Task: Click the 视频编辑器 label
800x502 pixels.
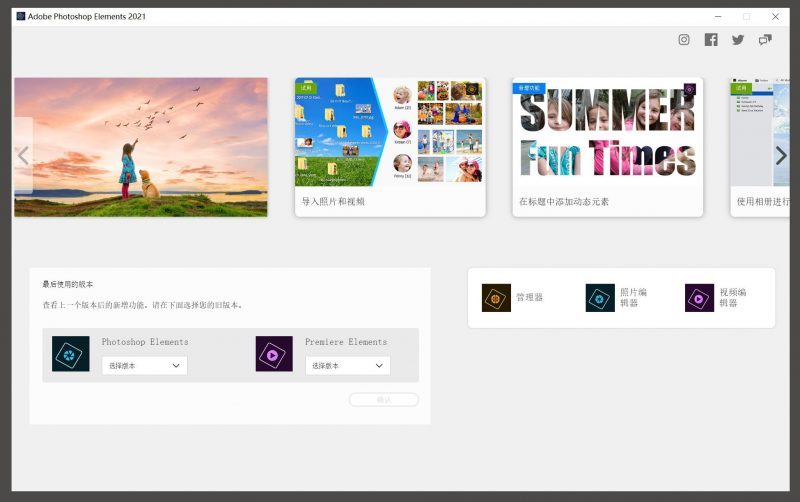Action: [733, 297]
